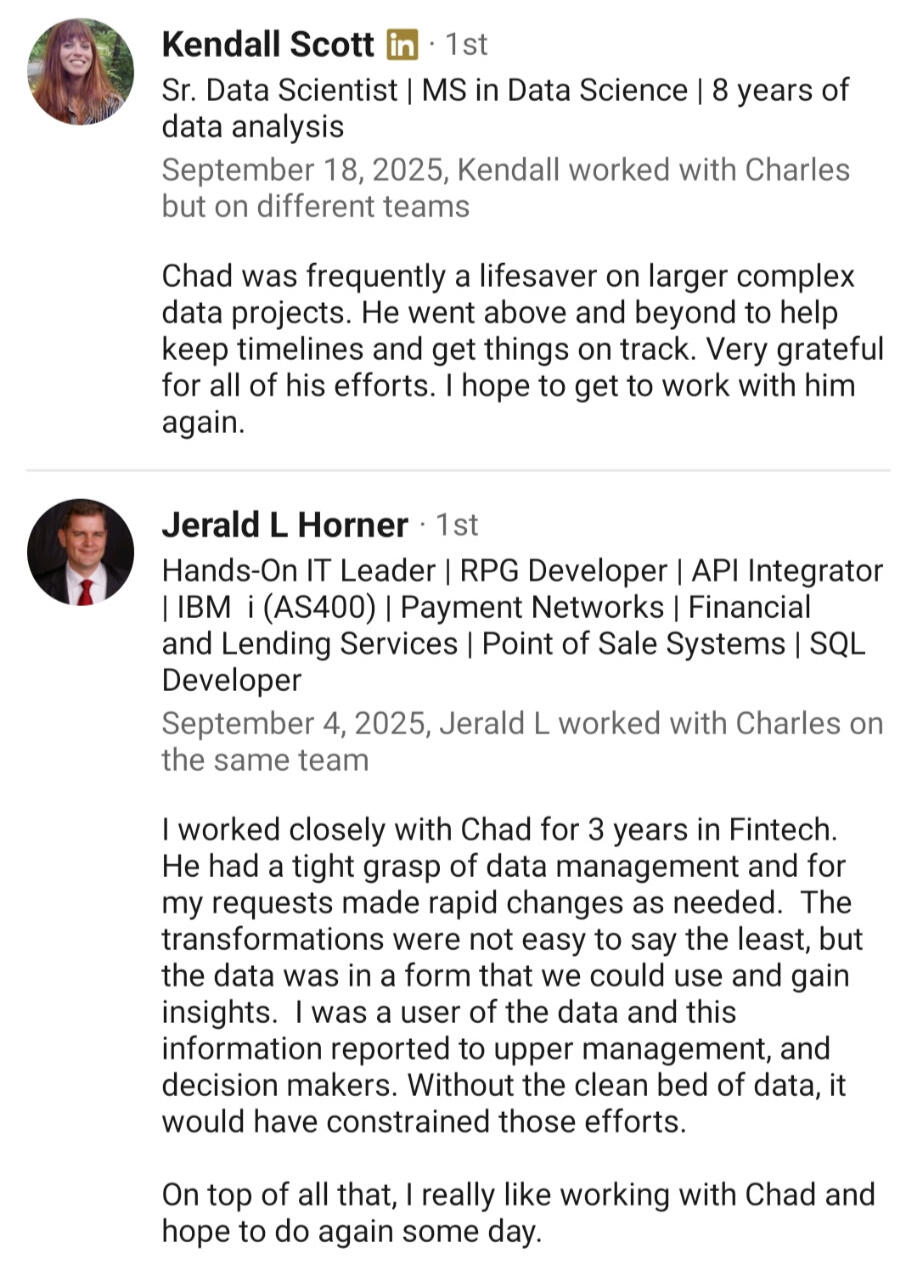The image size is (917, 1268).
Task: Open Jerald L Horner's profile photo
Action: click(80, 552)
